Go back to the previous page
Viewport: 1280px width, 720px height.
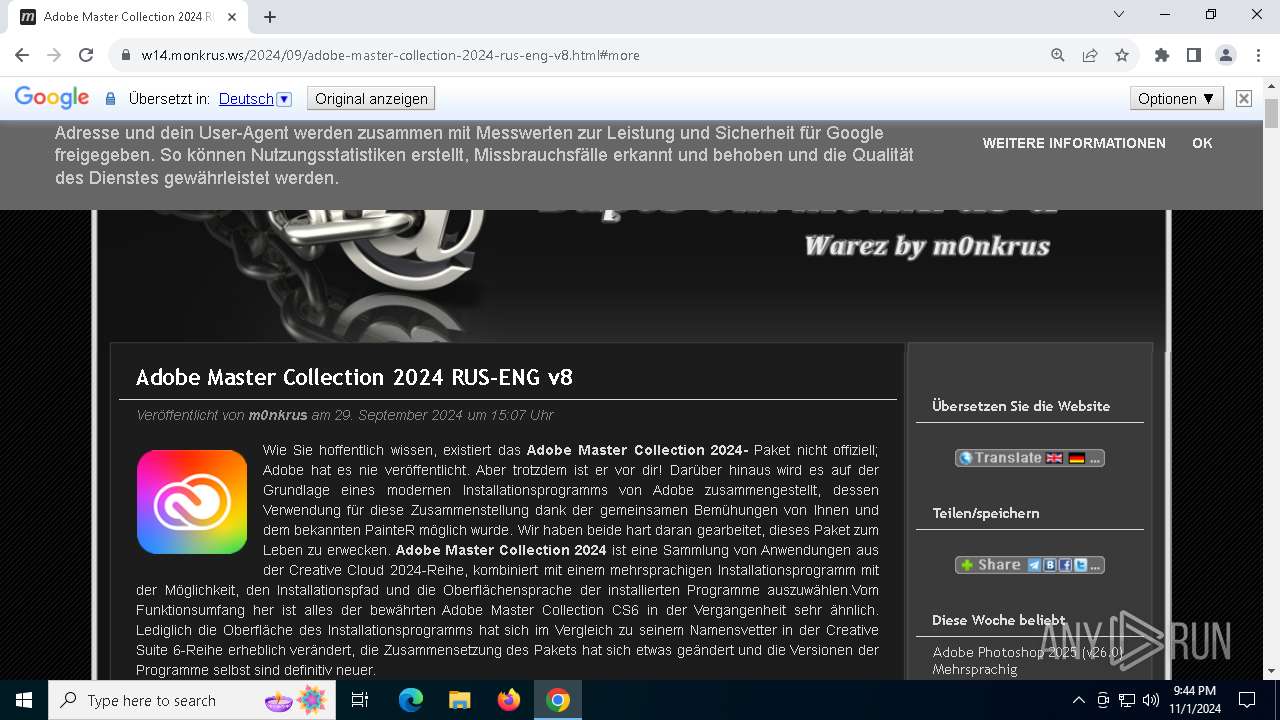[22, 55]
